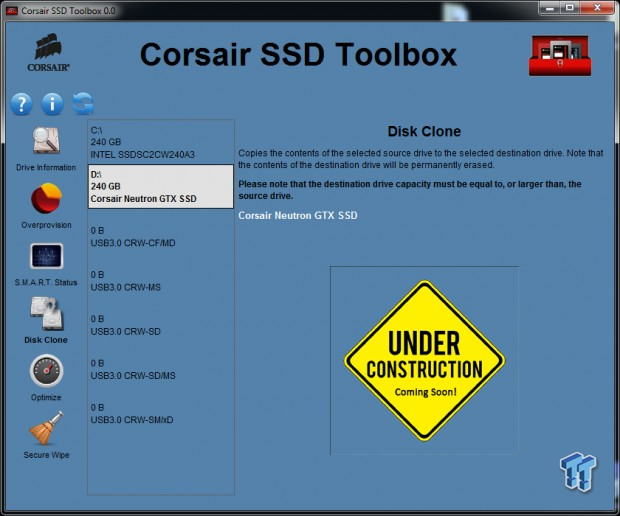
Task: Click the Corsair SSD Toolbox main title
Action: pyautogui.click(x=299, y=55)
